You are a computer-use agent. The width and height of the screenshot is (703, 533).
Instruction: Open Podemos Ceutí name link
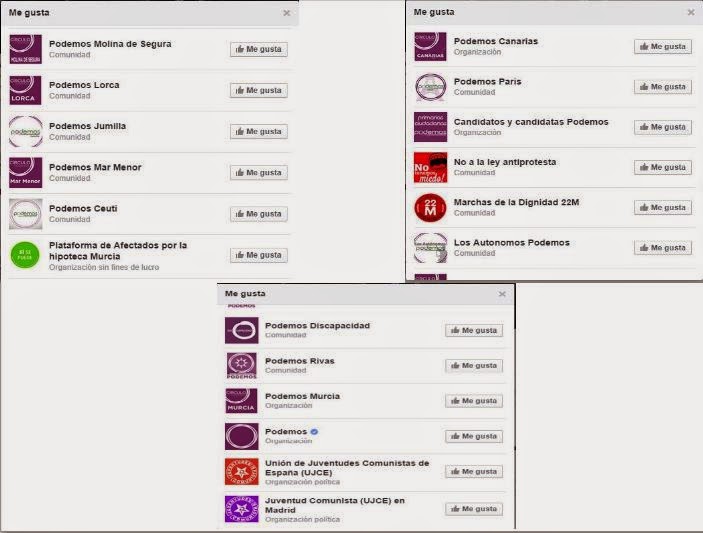point(83,209)
